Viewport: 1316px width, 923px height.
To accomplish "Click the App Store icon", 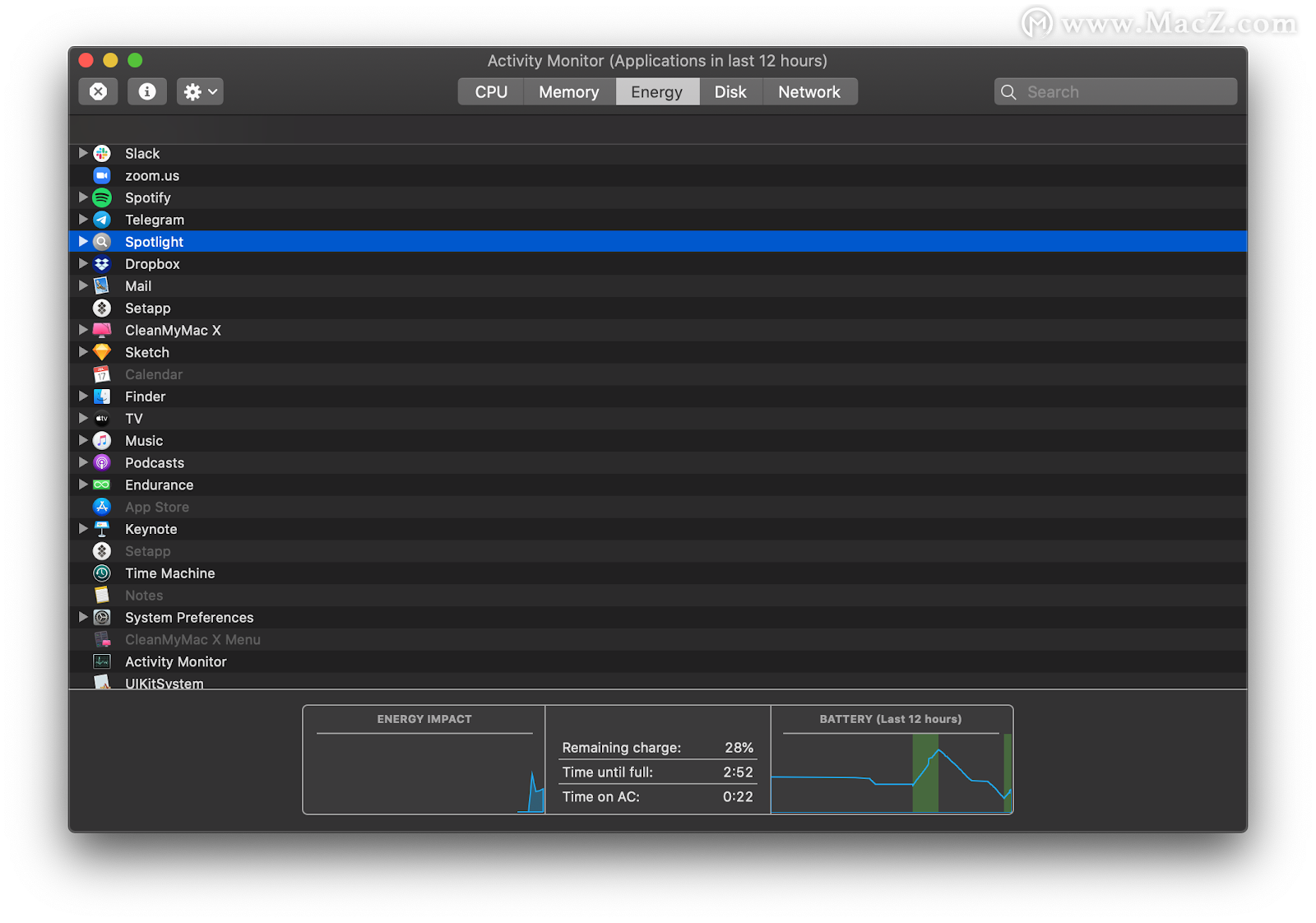I will pos(102,507).
